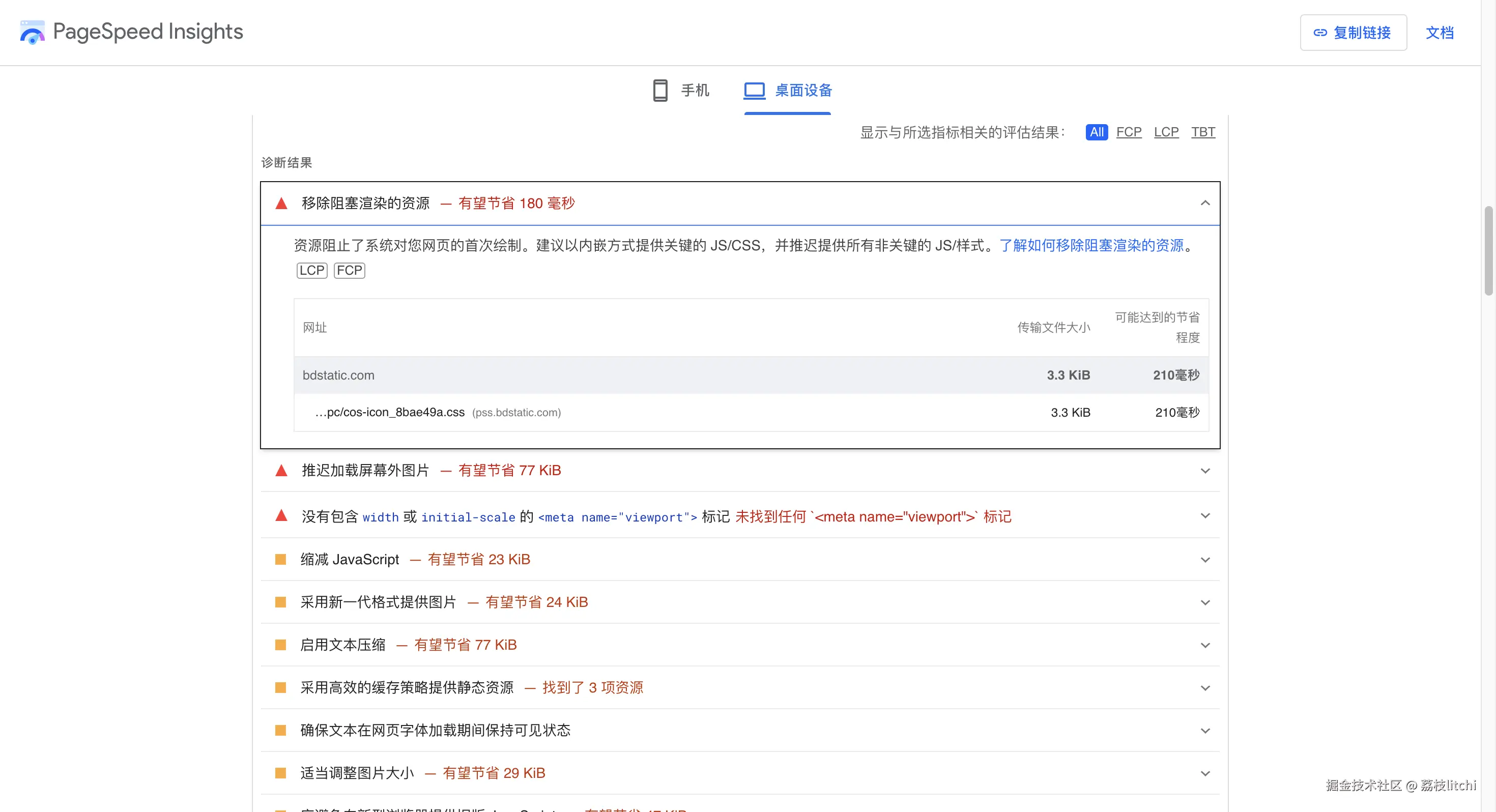
Task: Click the PageSpeed Insights logo icon
Action: [32, 33]
